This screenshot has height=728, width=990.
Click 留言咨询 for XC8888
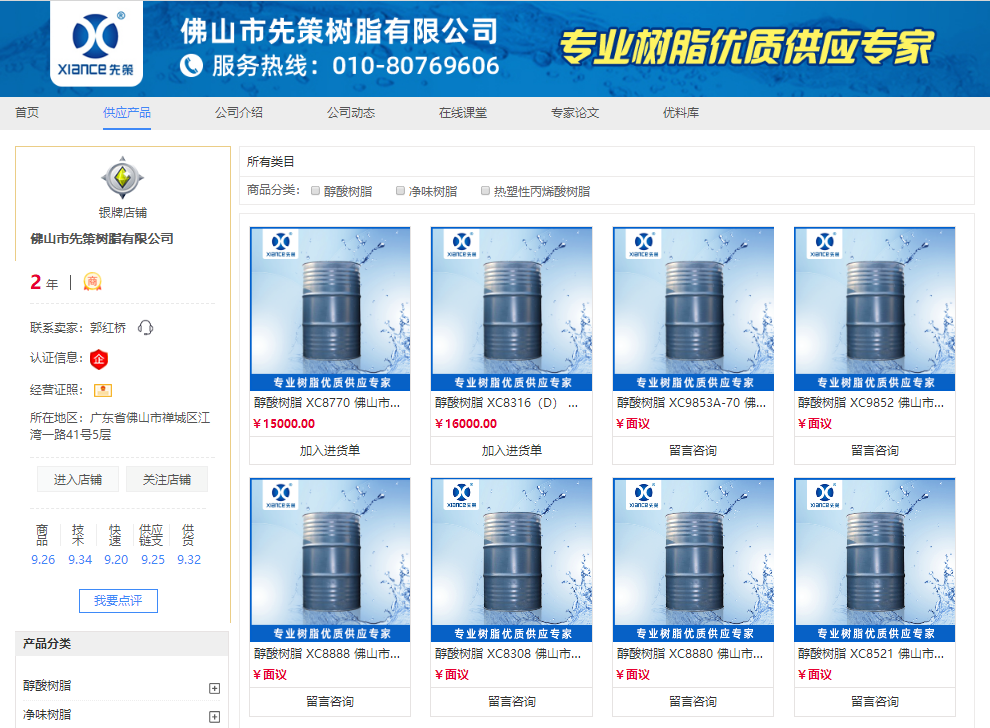click(330, 701)
